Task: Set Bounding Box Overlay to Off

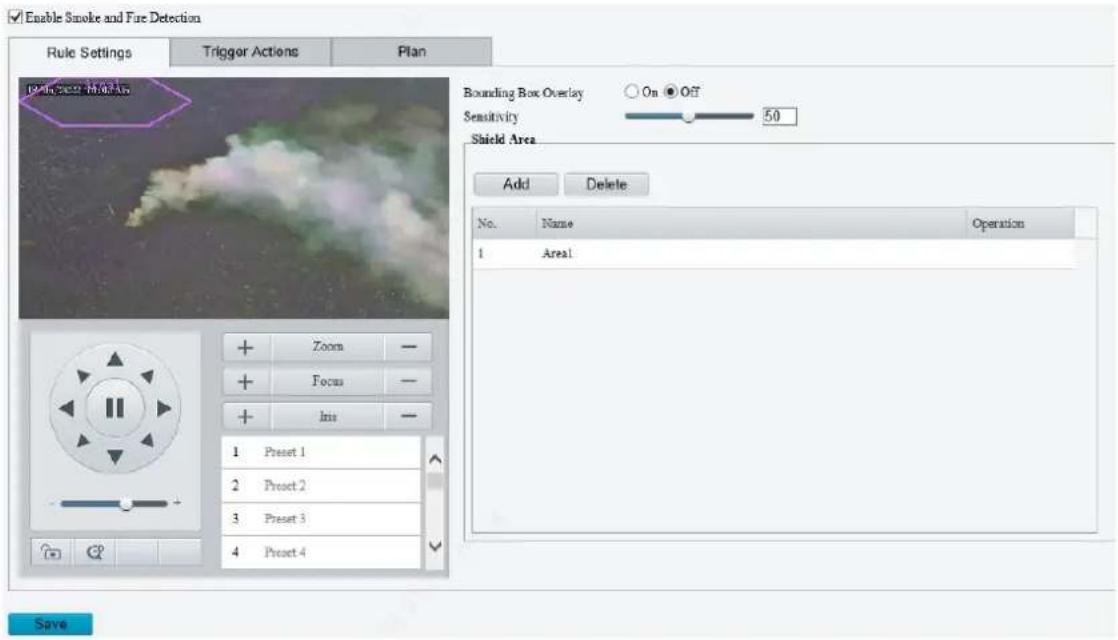Action: [670, 91]
